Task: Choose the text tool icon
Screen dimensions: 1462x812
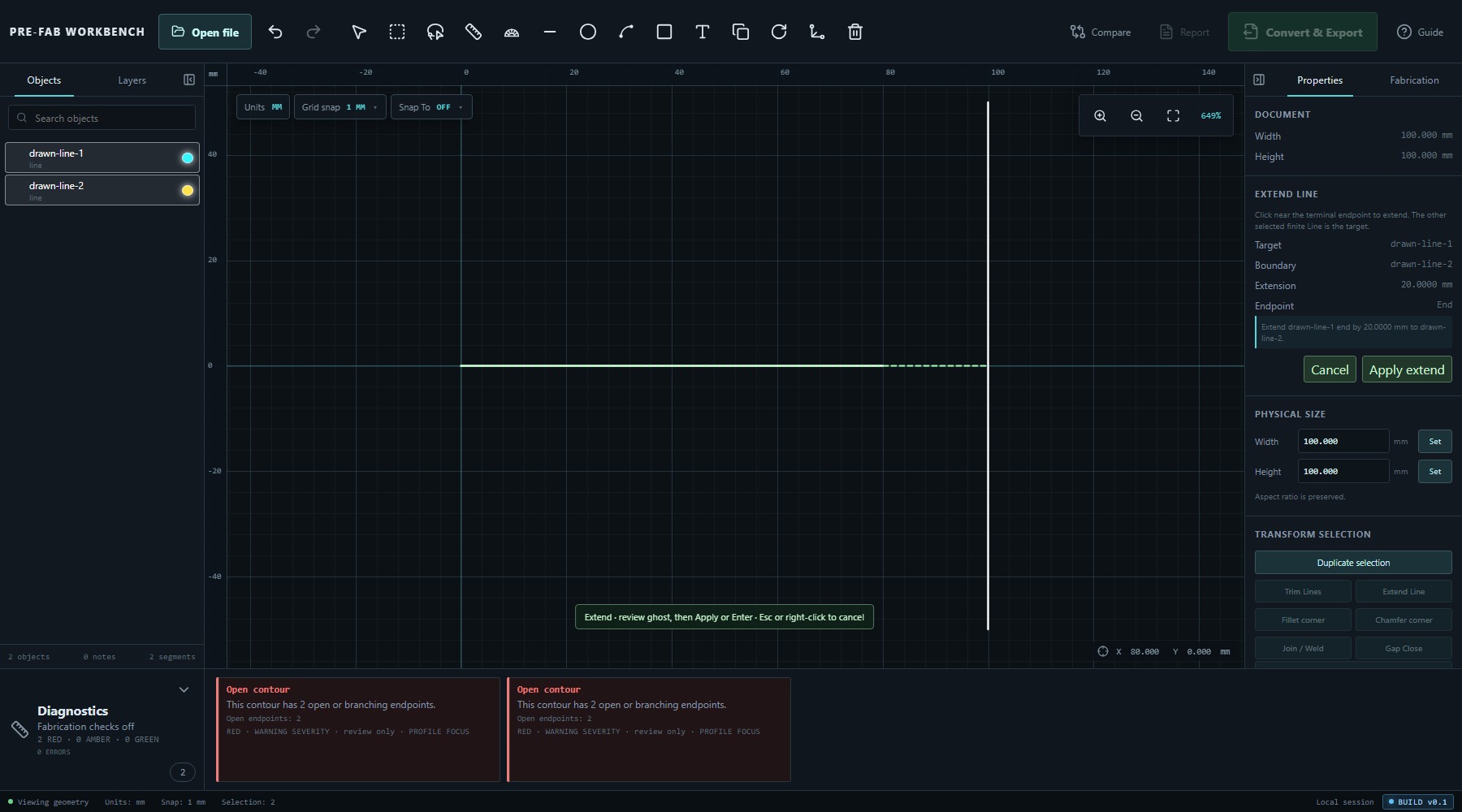Action: point(703,32)
